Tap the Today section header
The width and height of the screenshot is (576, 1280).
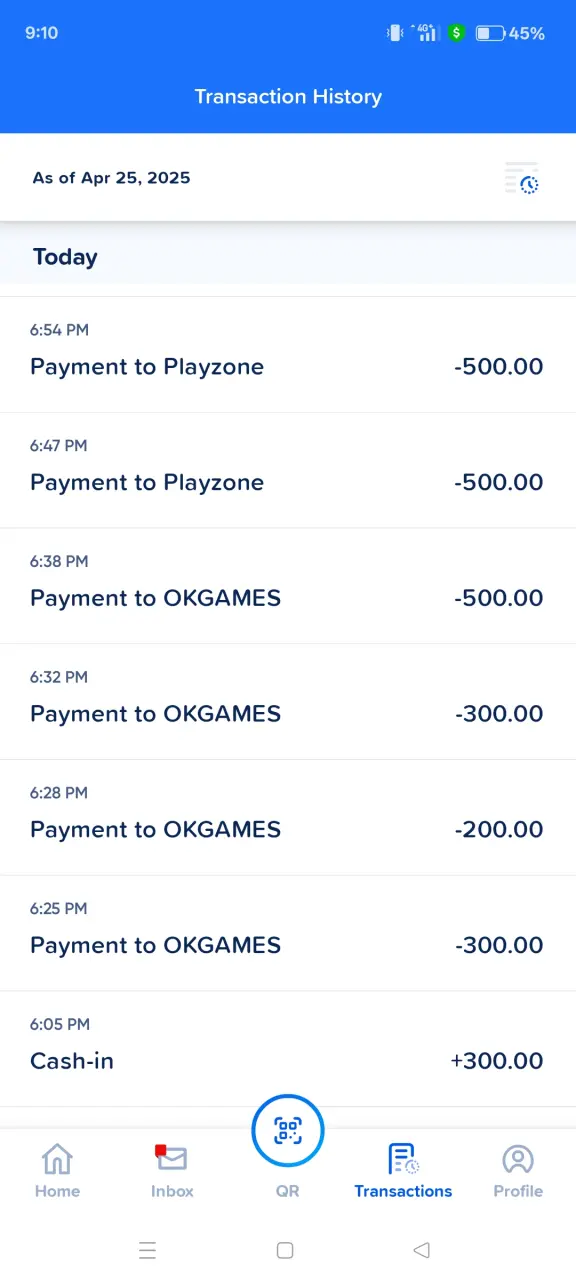(65, 257)
